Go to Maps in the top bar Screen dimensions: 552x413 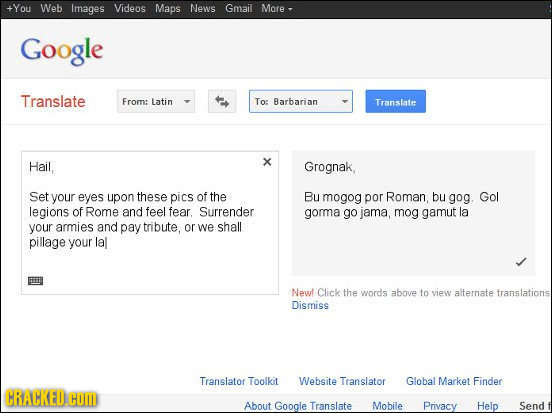168,8
